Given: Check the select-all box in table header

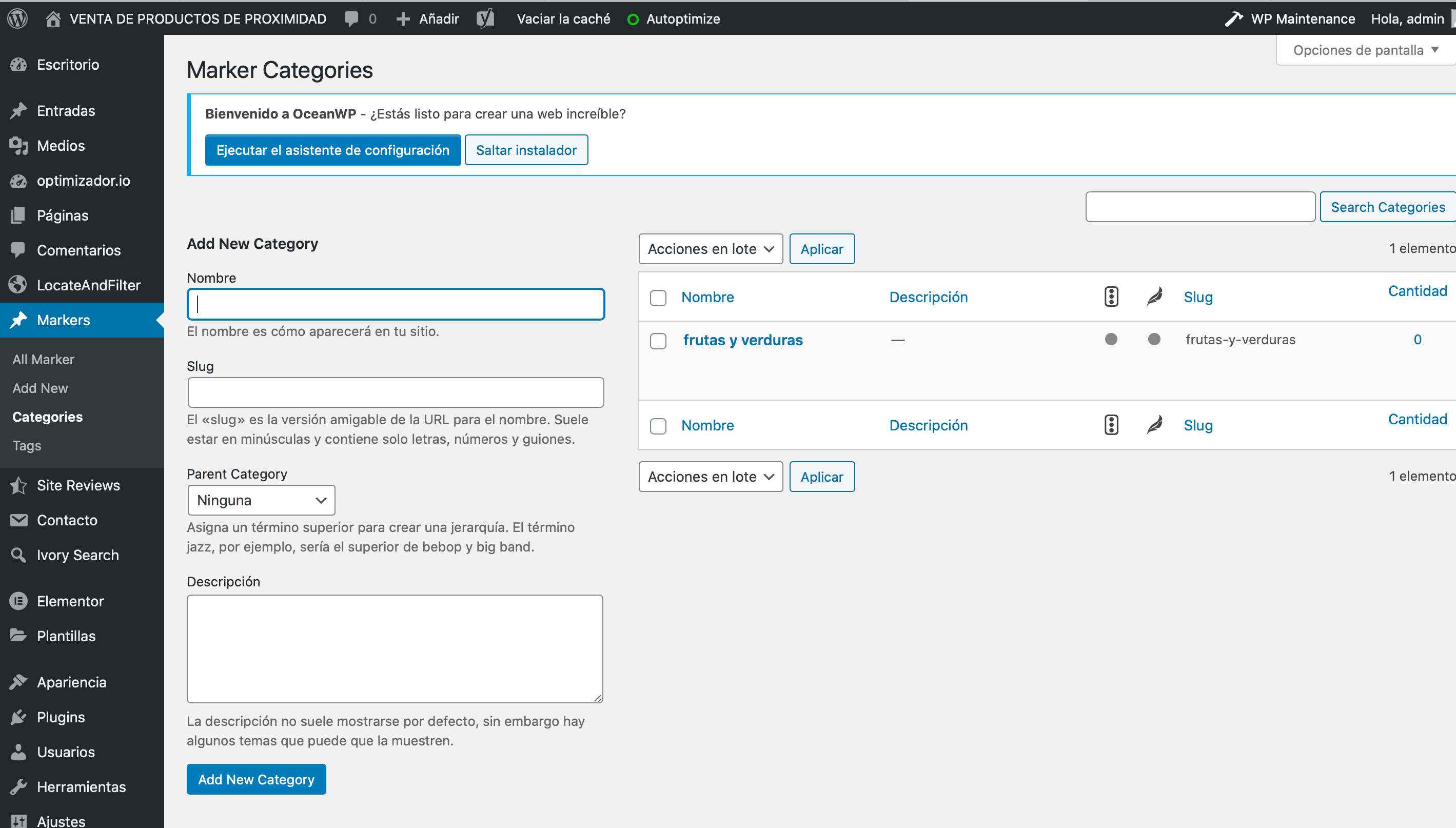Looking at the screenshot, I should coord(658,298).
